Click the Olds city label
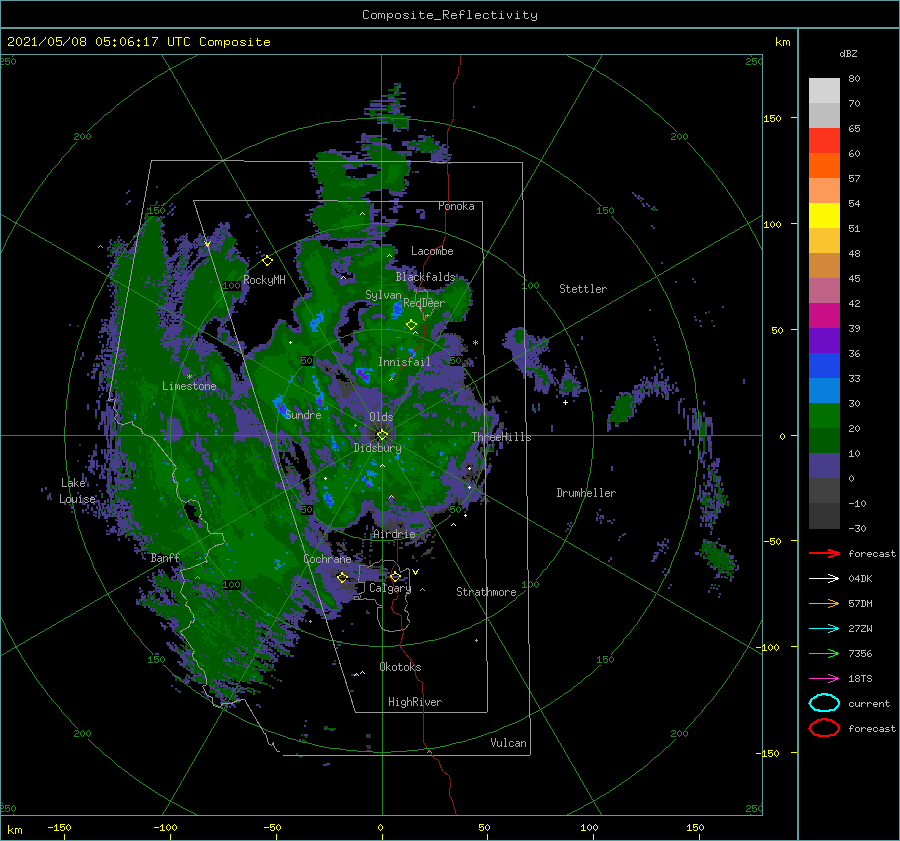The image size is (900, 841). point(381,417)
